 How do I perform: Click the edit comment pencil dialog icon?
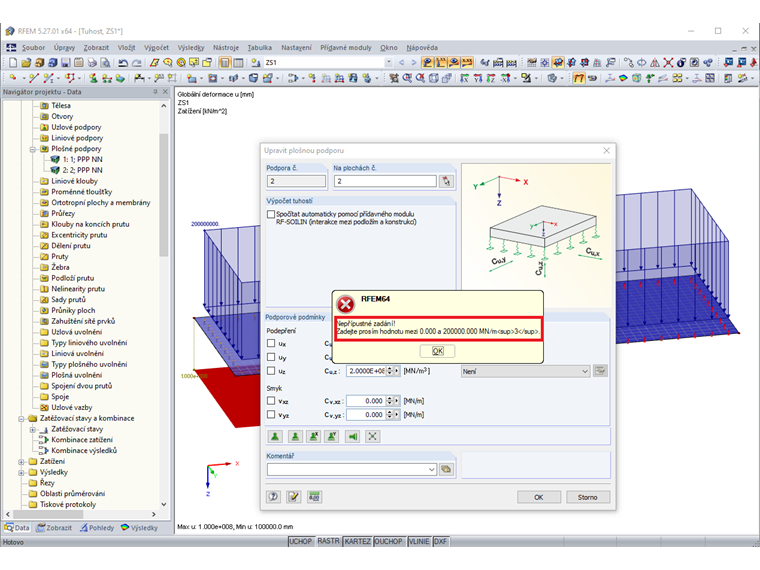coord(294,497)
